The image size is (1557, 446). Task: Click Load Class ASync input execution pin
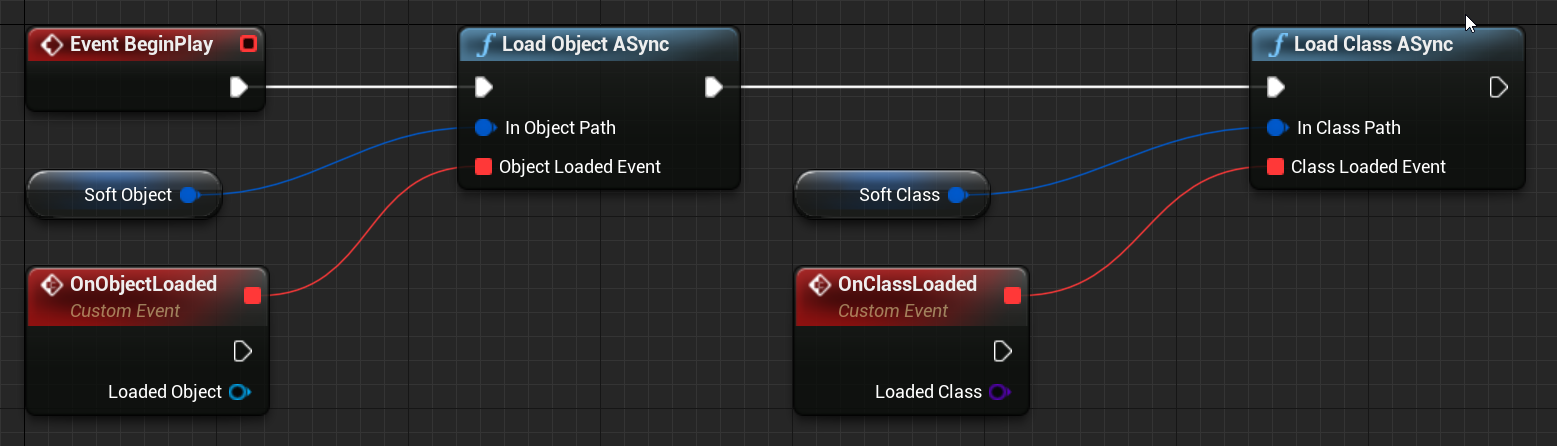(x=1275, y=87)
